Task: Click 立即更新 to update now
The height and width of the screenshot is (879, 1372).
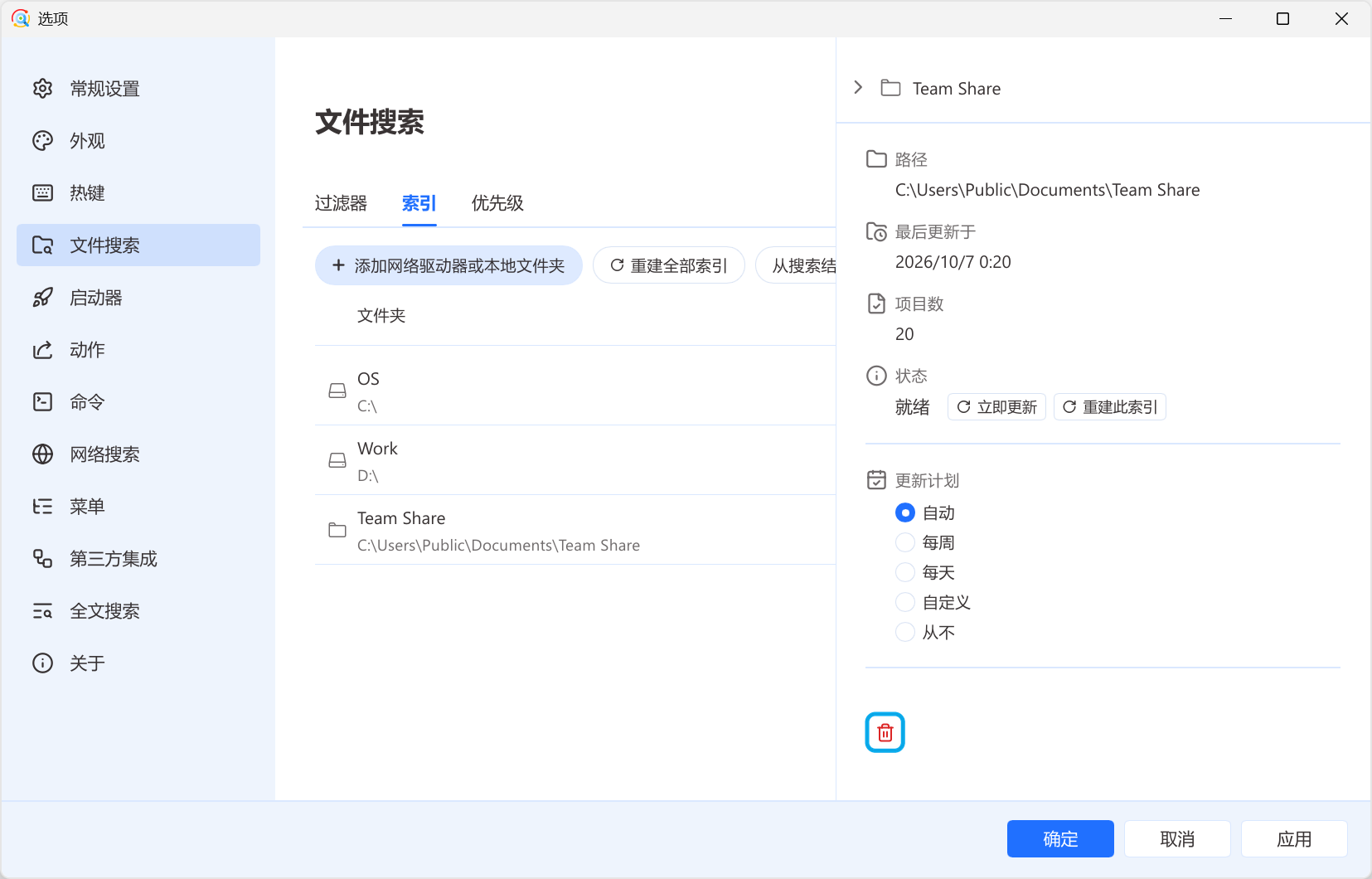Action: click(x=997, y=407)
